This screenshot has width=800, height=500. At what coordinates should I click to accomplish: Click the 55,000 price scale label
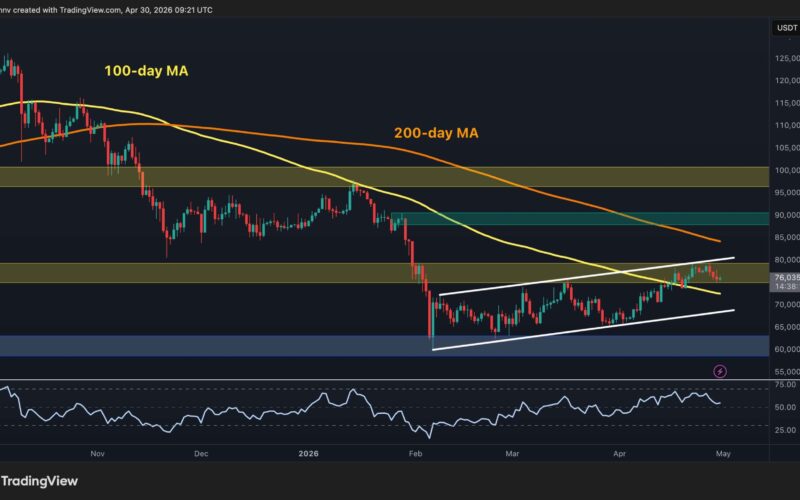(787, 372)
